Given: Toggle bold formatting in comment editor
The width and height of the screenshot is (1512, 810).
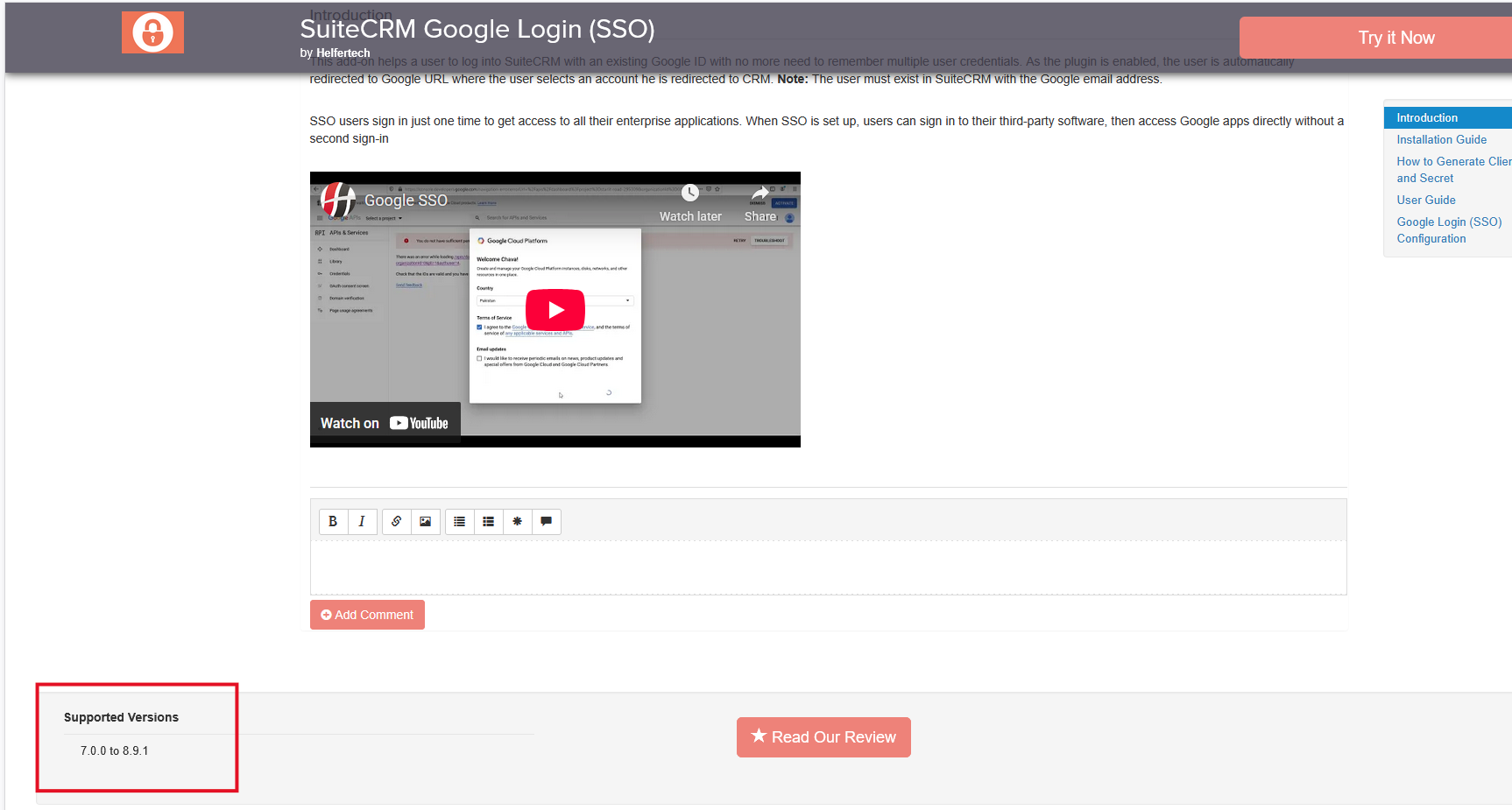Looking at the screenshot, I should (333, 522).
